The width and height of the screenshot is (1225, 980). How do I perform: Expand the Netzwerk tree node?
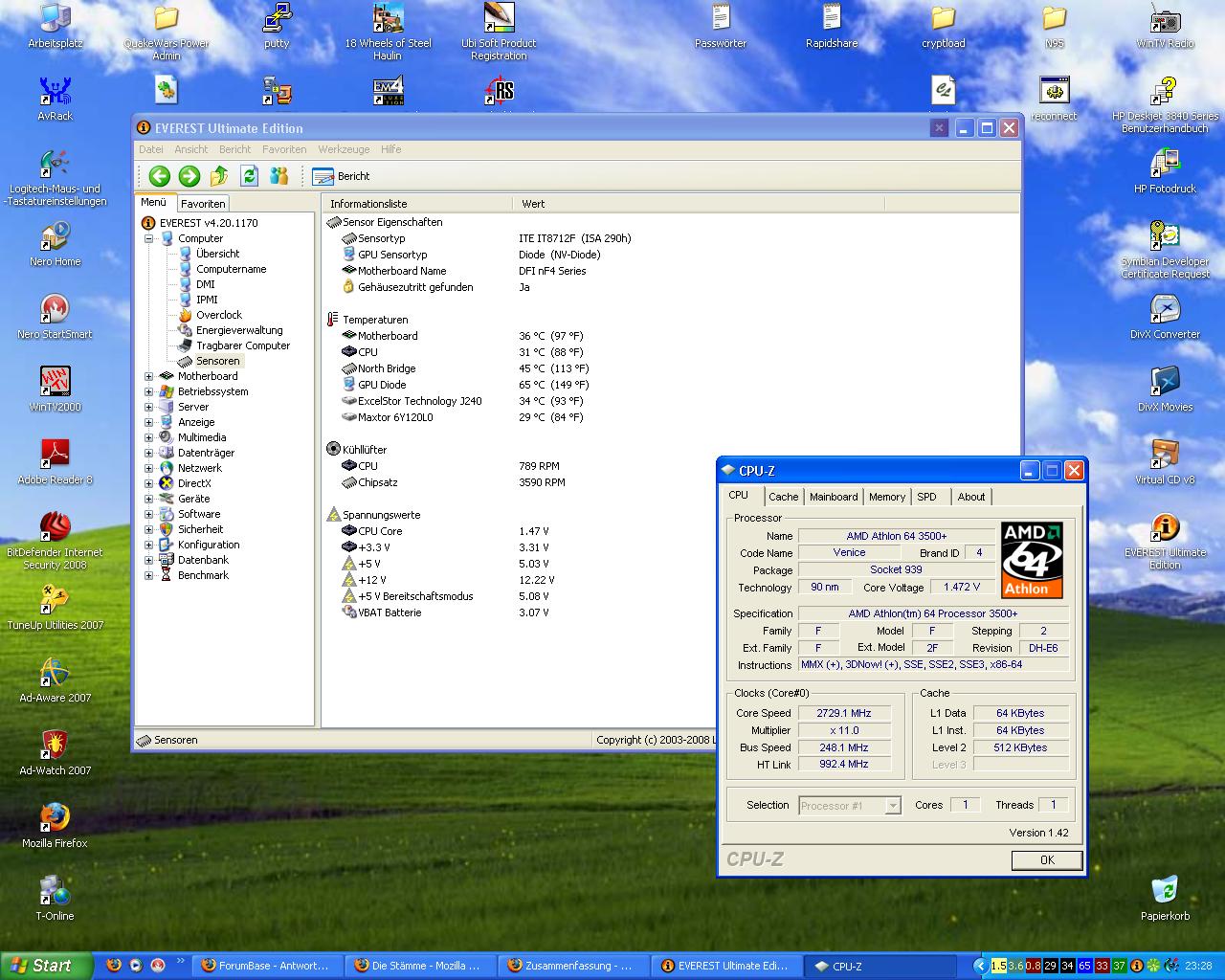pos(149,468)
